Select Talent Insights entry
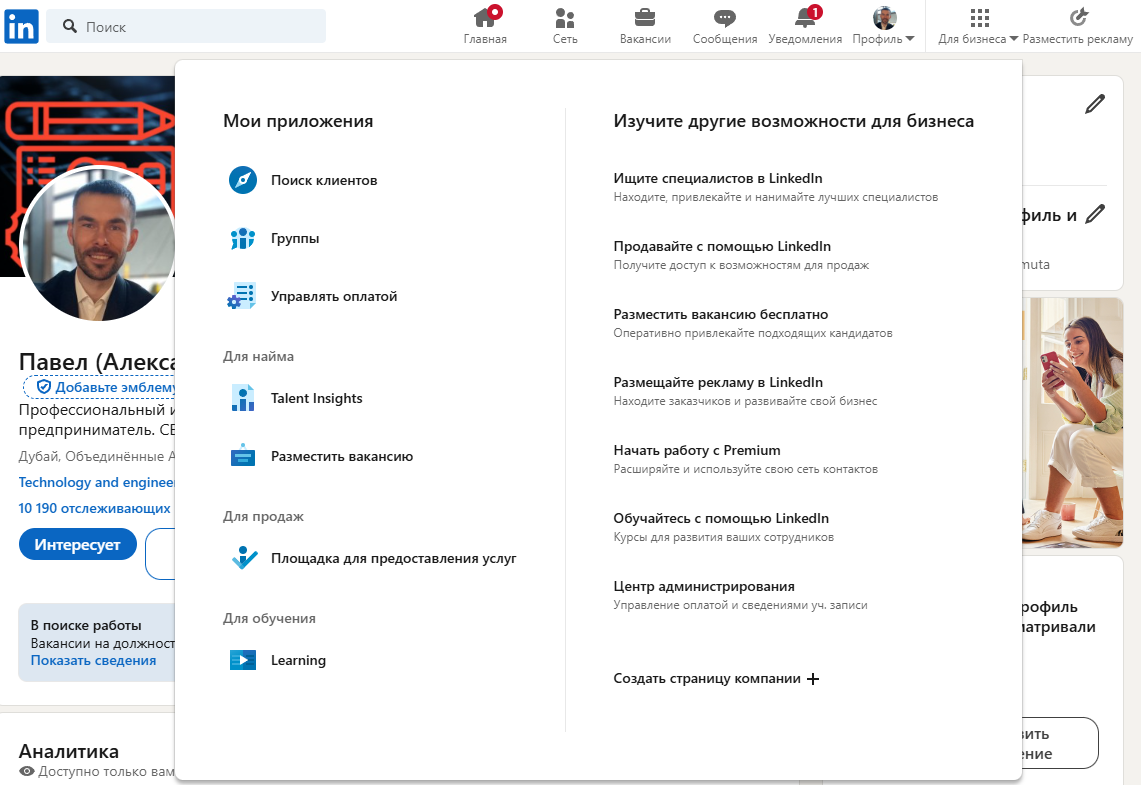The width and height of the screenshot is (1141, 785). 317,399
